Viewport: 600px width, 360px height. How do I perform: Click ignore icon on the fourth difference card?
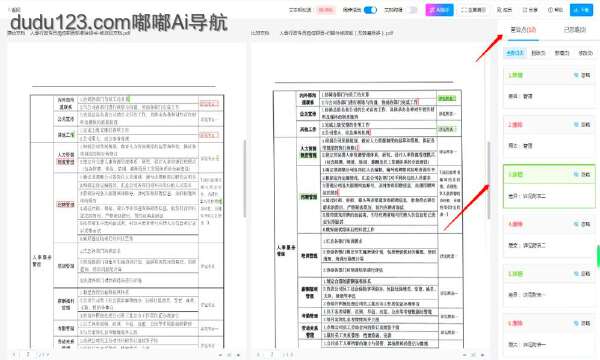tap(582, 224)
